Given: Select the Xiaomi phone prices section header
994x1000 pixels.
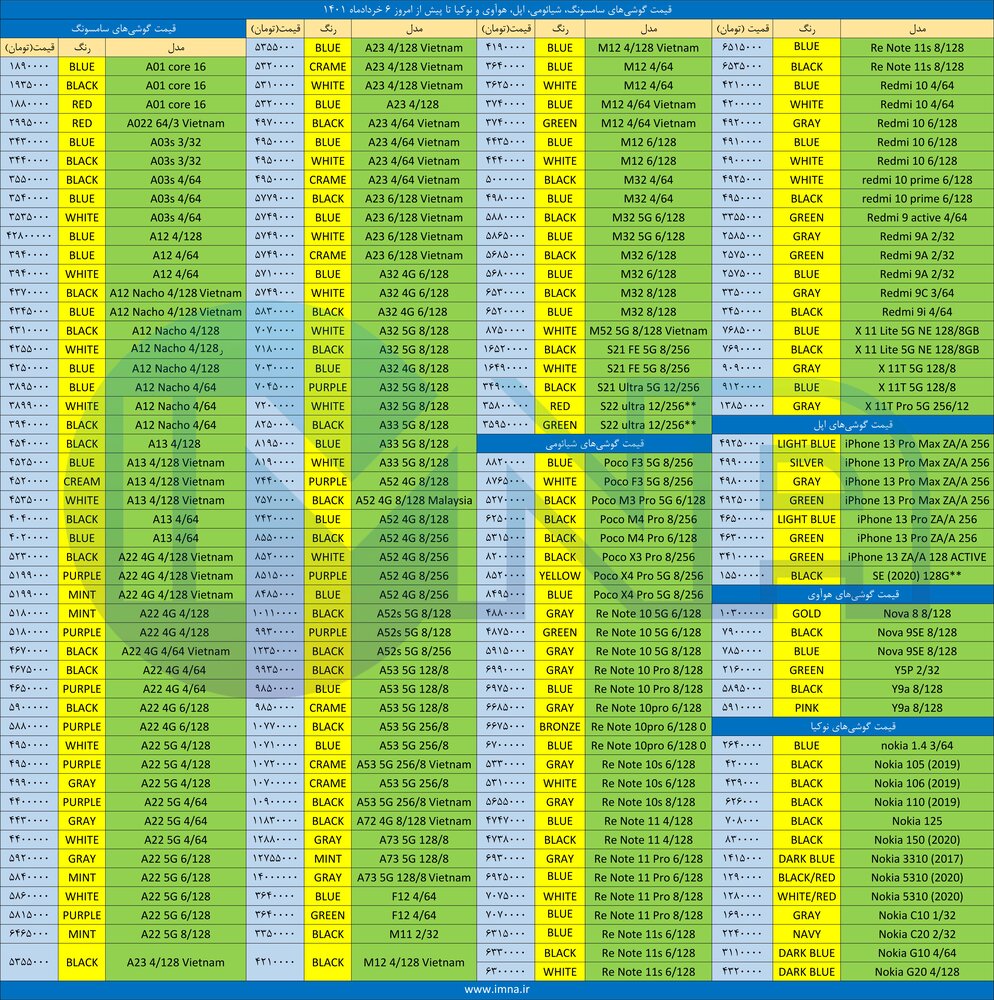Looking at the screenshot, I should pos(596,444).
